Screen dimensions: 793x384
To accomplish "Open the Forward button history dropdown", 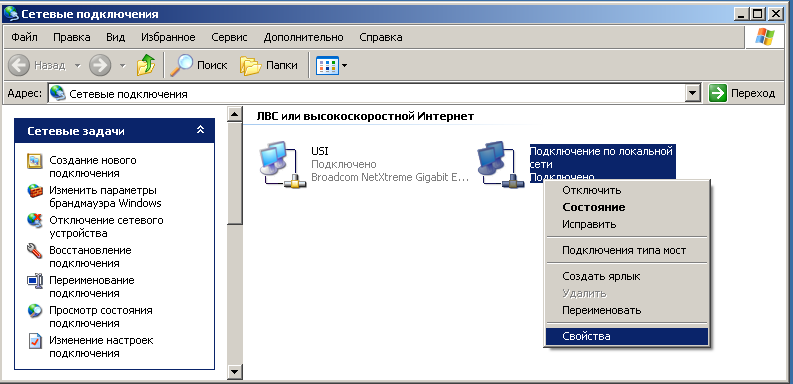I will click(122, 65).
